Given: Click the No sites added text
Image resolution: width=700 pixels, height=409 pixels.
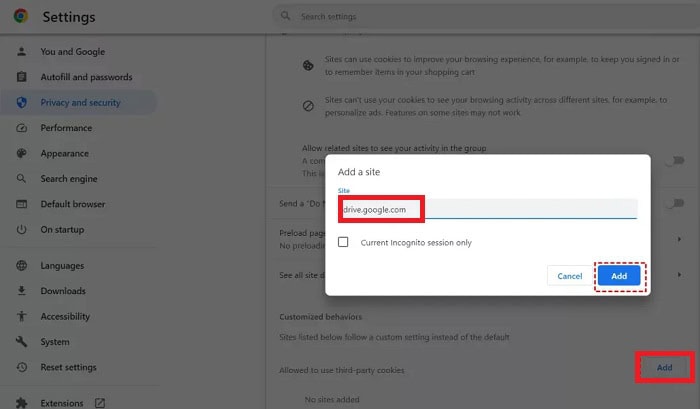Looking at the screenshot, I should [332, 400].
